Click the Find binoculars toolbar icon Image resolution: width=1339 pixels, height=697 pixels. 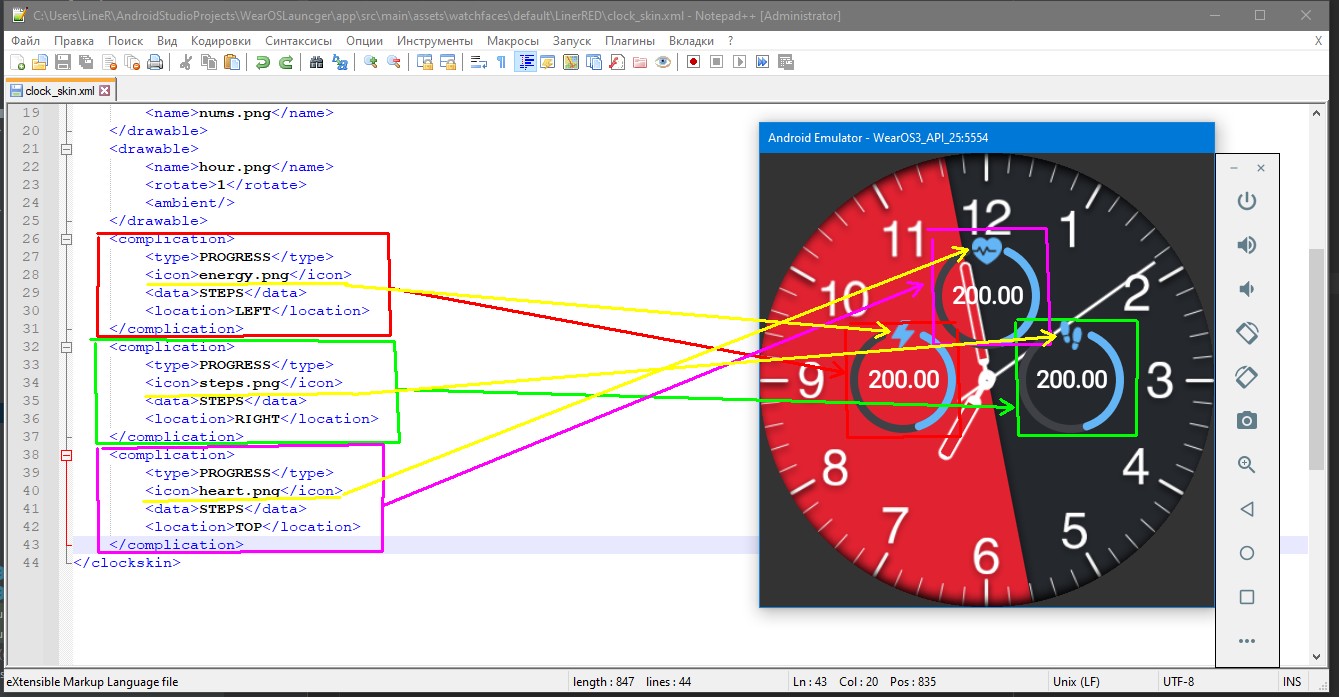pos(316,62)
